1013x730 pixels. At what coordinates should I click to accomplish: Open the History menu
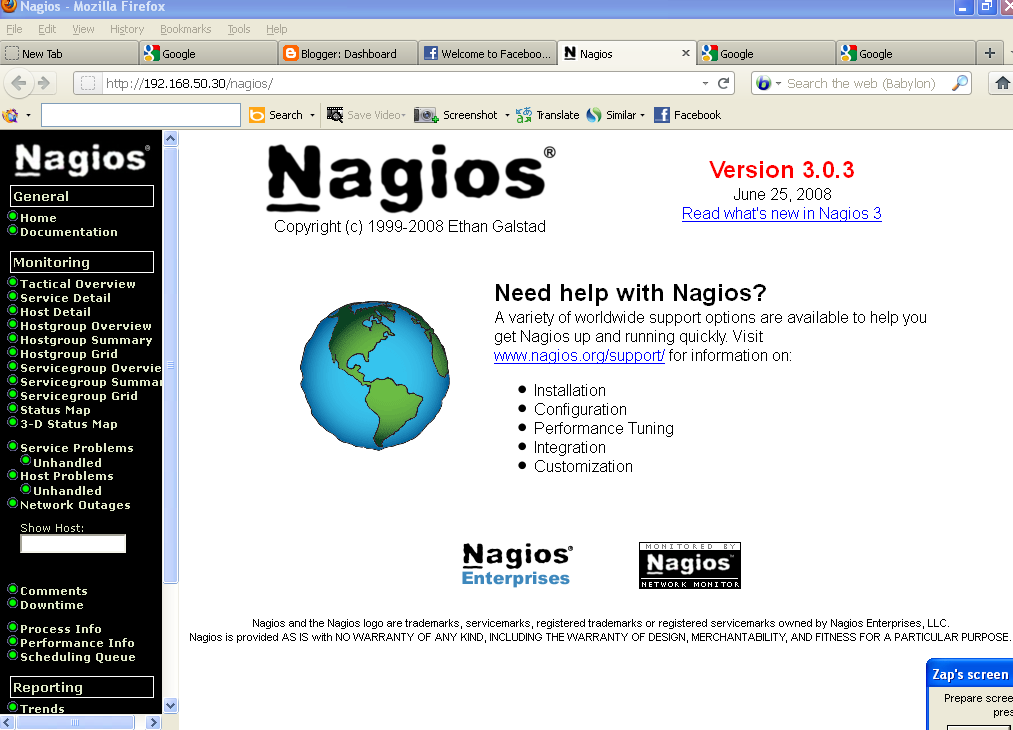pos(127,29)
